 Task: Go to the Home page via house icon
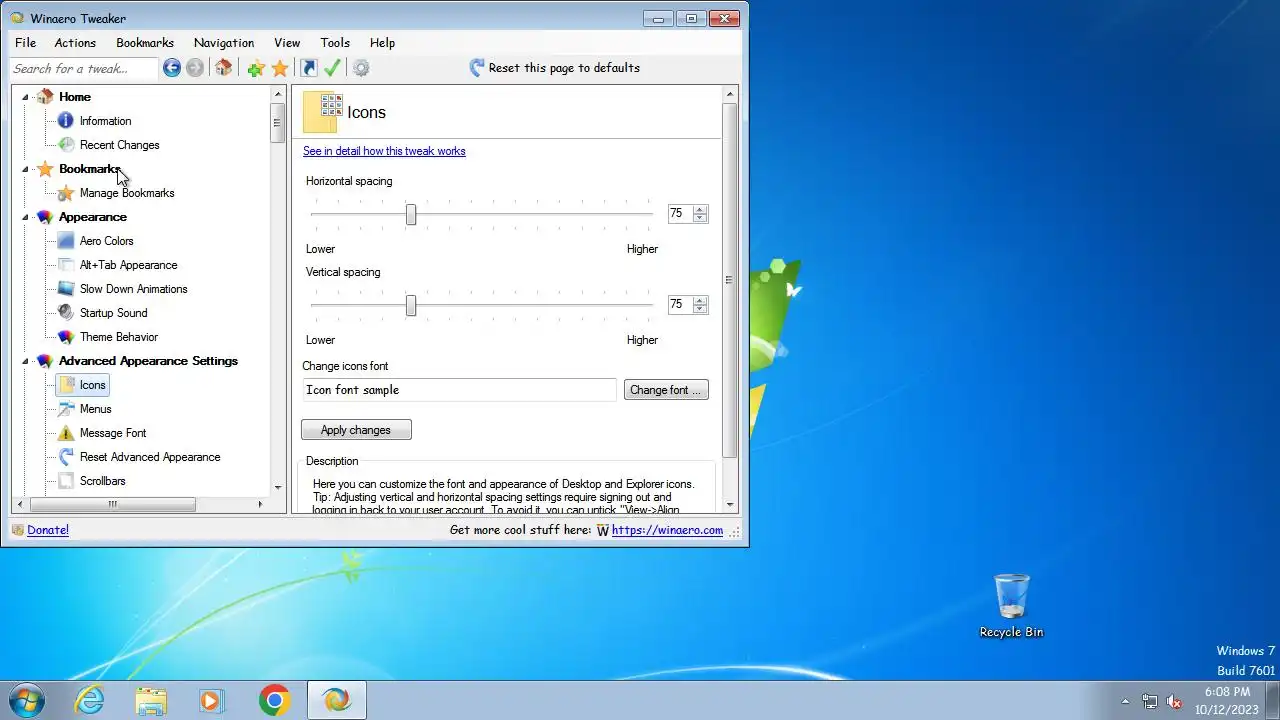coord(224,68)
